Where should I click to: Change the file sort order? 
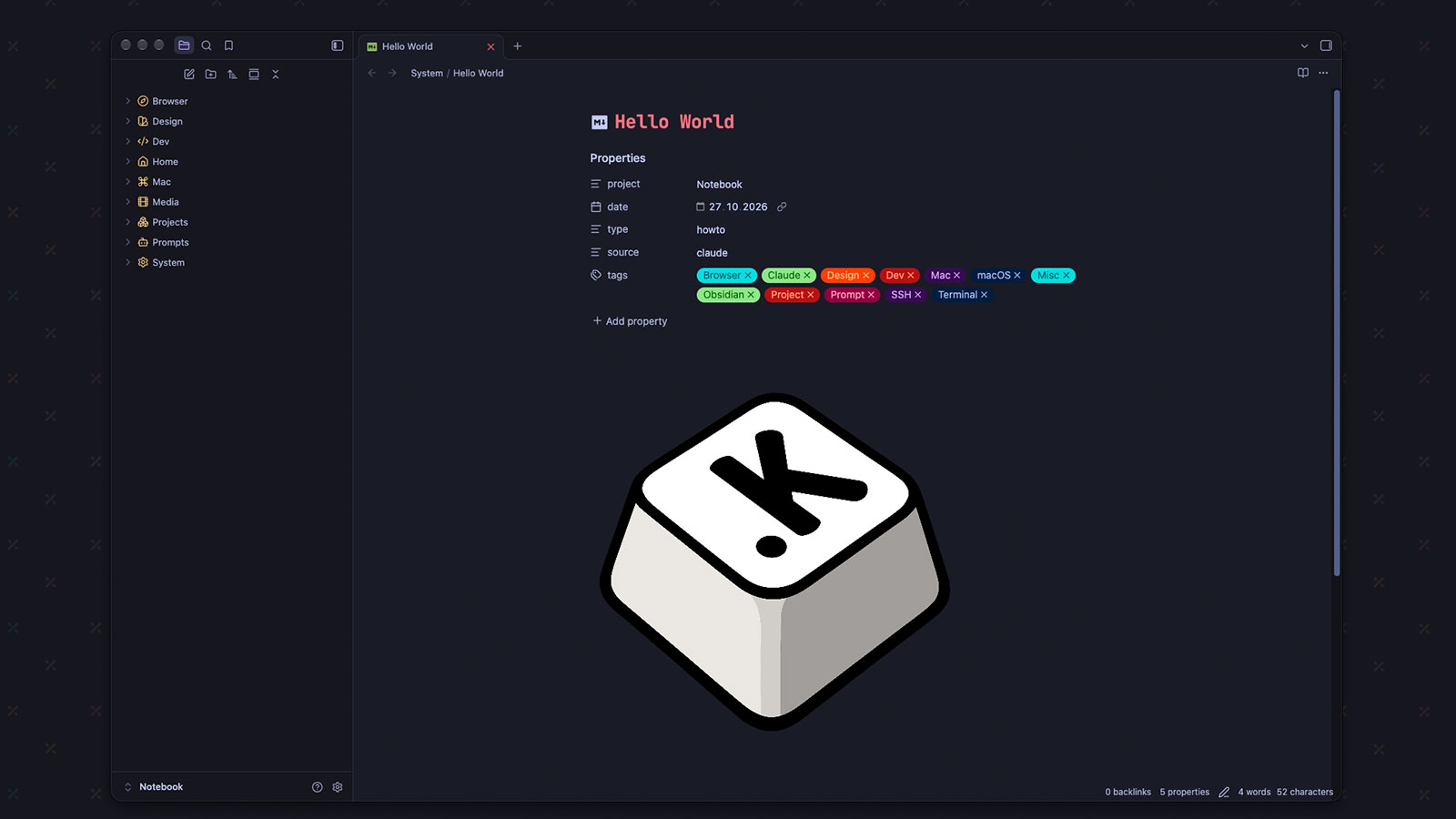pyautogui.click(x=232, y=74)
